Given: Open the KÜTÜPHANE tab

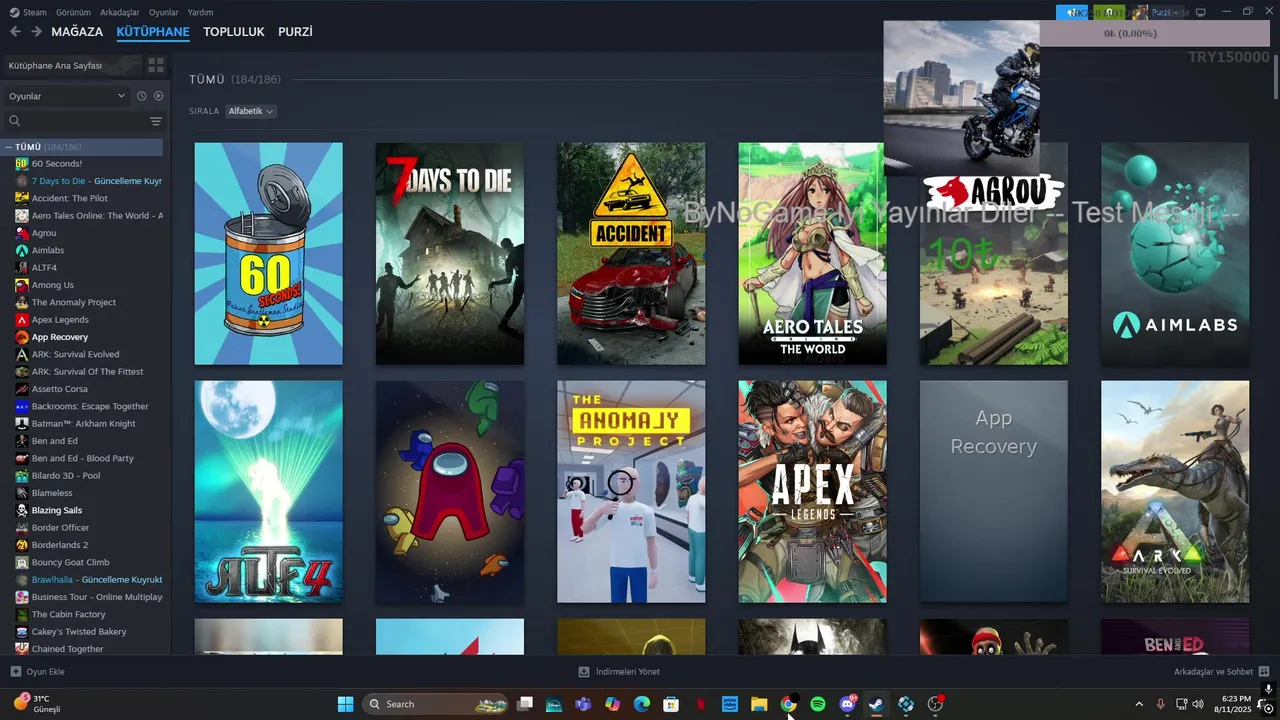Looking at the screenshot, I should pyautogui.click(x=153, y=32).
